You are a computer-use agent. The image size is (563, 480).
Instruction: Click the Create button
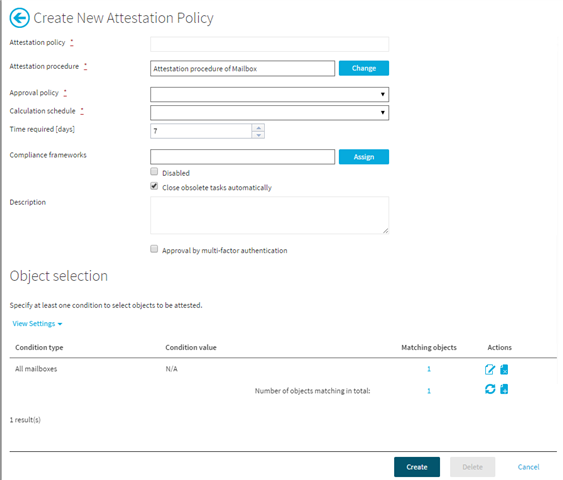pyautogui.click(x=417, y=467)
